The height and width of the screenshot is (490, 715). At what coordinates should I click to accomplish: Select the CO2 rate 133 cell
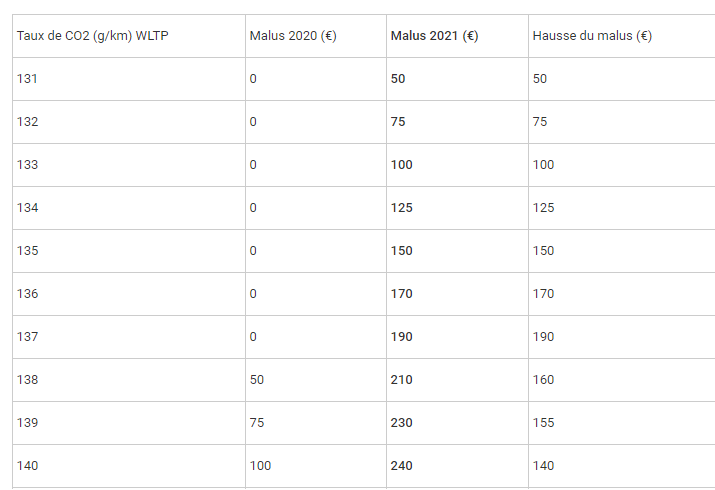tap(27, 165)
